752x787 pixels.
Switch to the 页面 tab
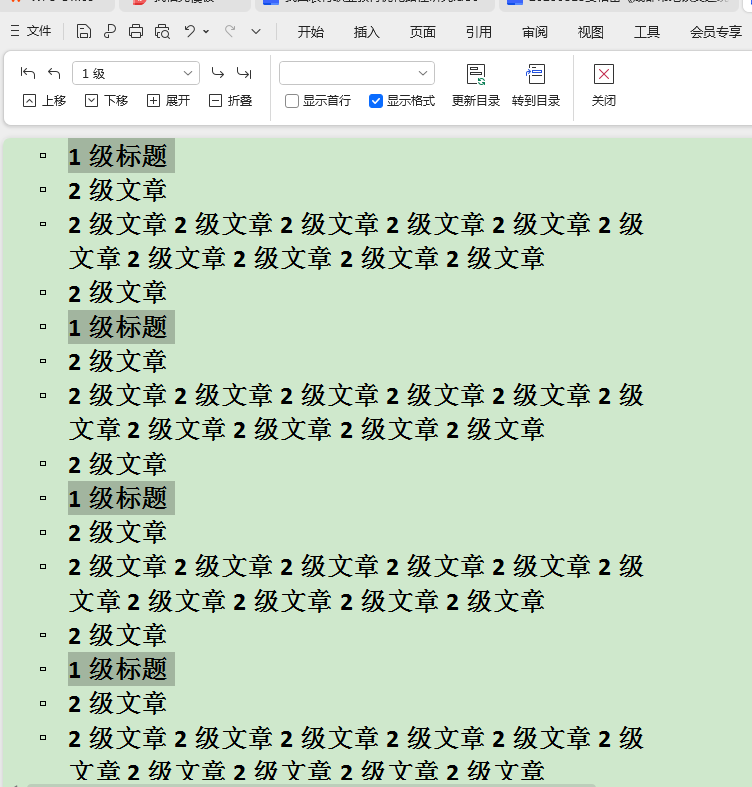tap(423, 32)
